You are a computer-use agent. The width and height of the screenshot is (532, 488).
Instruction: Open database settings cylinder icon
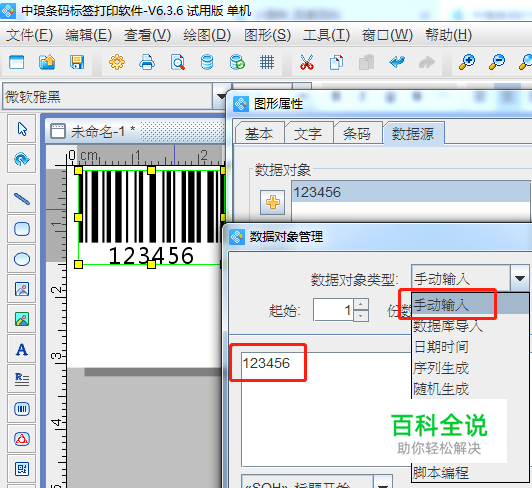(207, 62)
